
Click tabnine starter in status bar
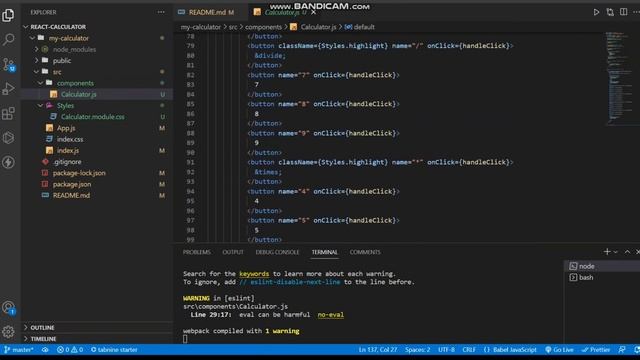[x=114, y=350]
